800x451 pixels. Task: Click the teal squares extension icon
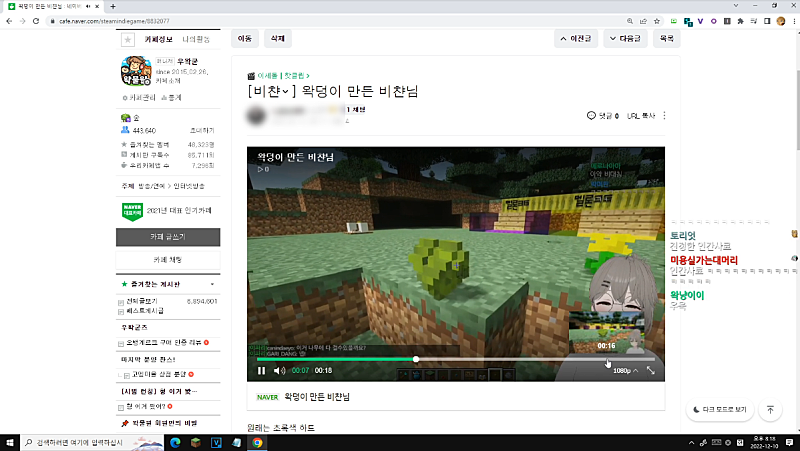pos(688,21)
